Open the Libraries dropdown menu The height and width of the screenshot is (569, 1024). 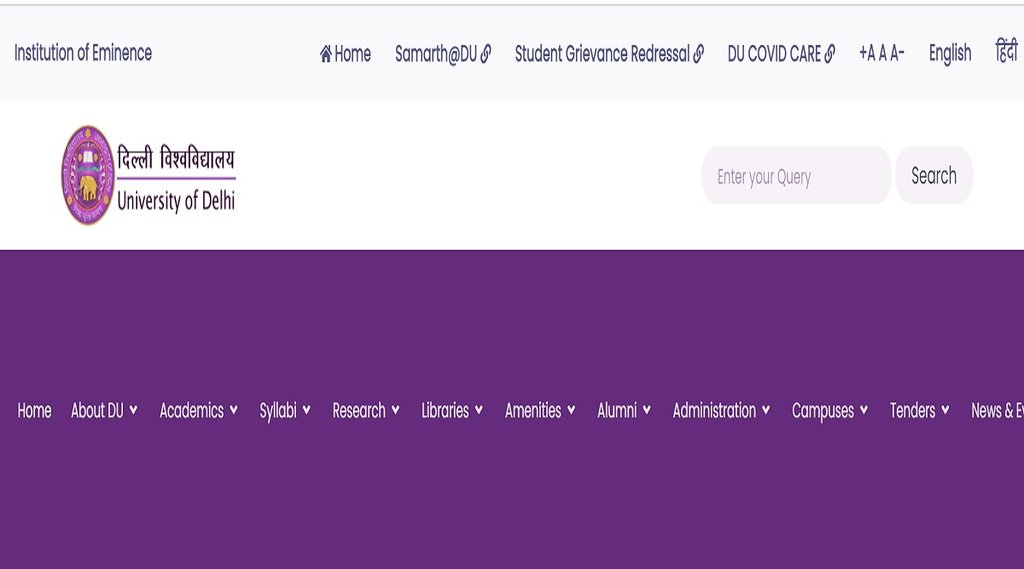pyautogui.click(x=452, y=410)
